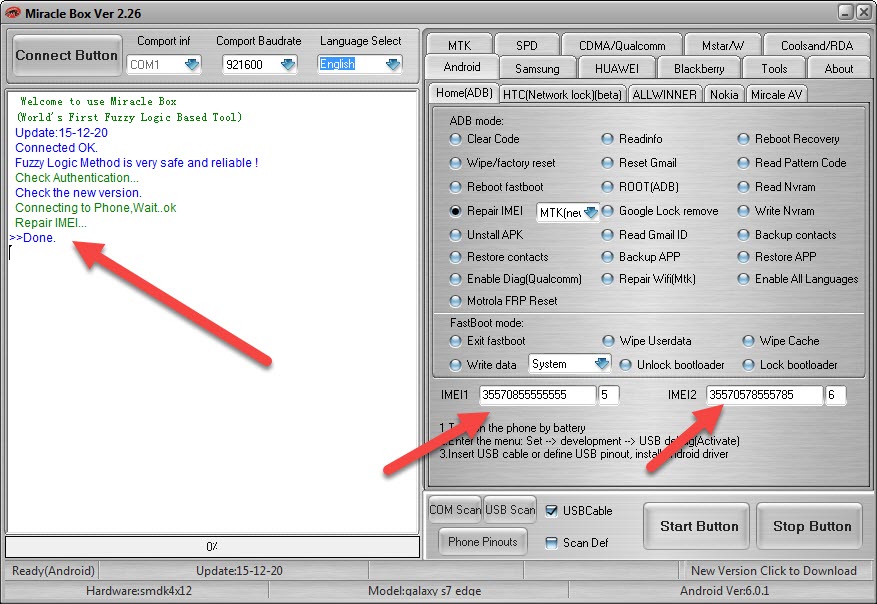
Task: Open the Comport inf COM1 dropdown
Action: click(x=192, y=64)
